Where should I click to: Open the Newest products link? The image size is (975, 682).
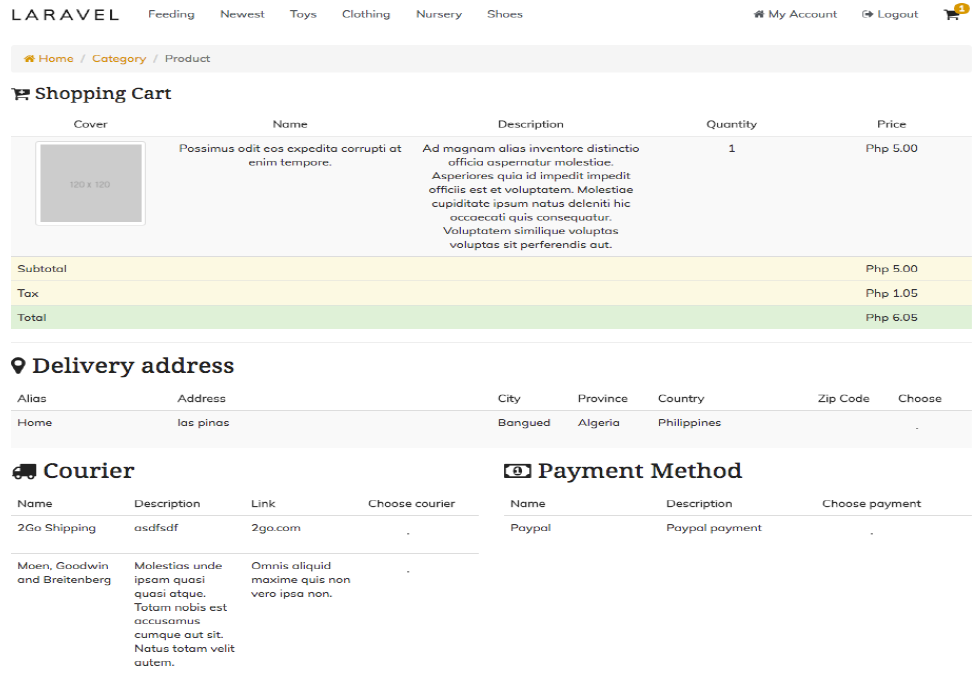coord(242,15)
